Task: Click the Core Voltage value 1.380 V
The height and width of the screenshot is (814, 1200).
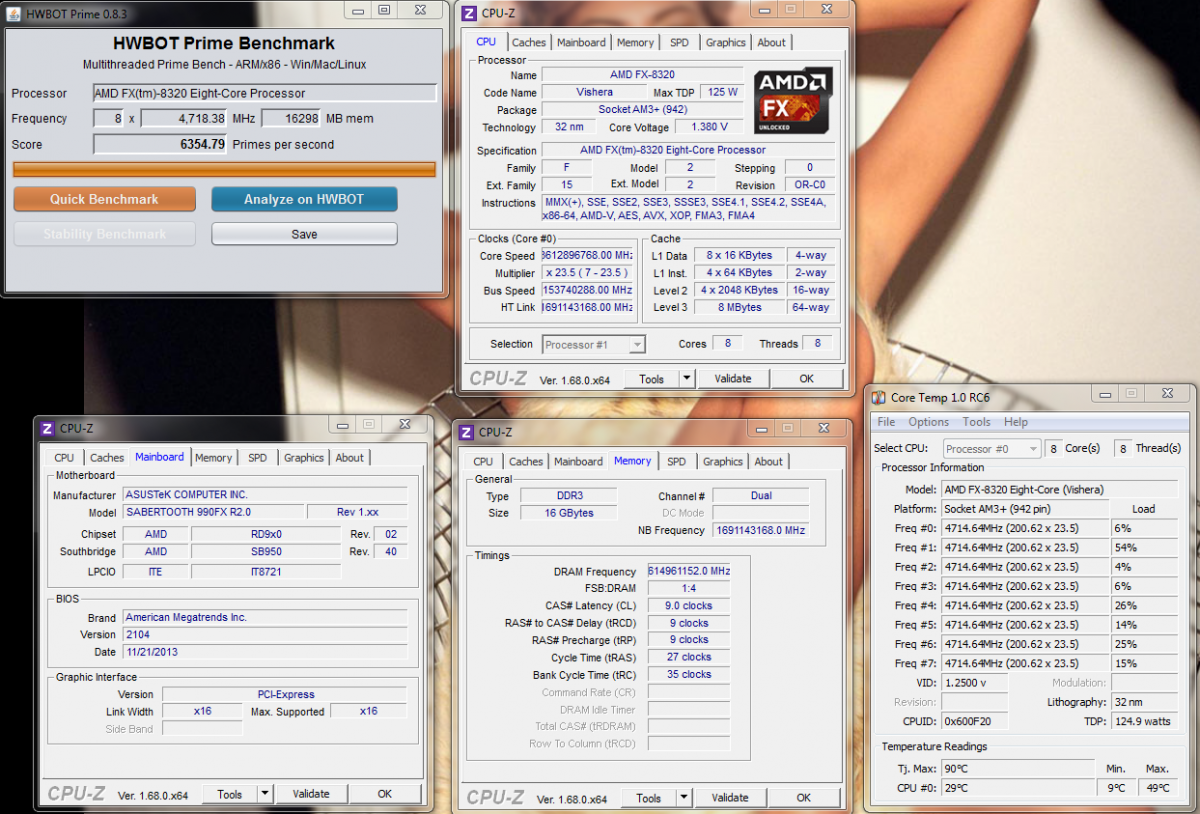Action: 709,127
